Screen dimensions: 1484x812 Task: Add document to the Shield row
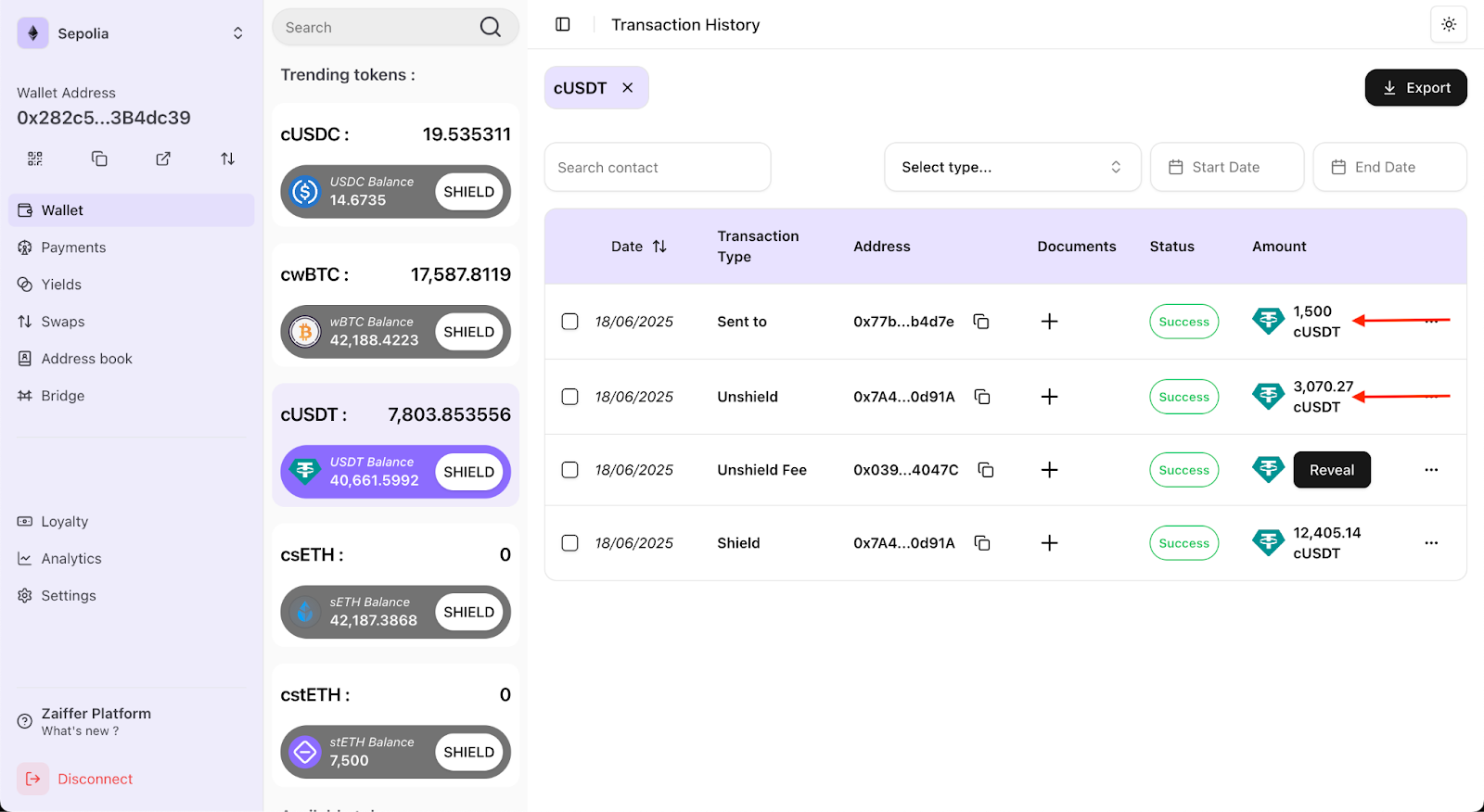pyautogui.click(x=1049, y=543)
